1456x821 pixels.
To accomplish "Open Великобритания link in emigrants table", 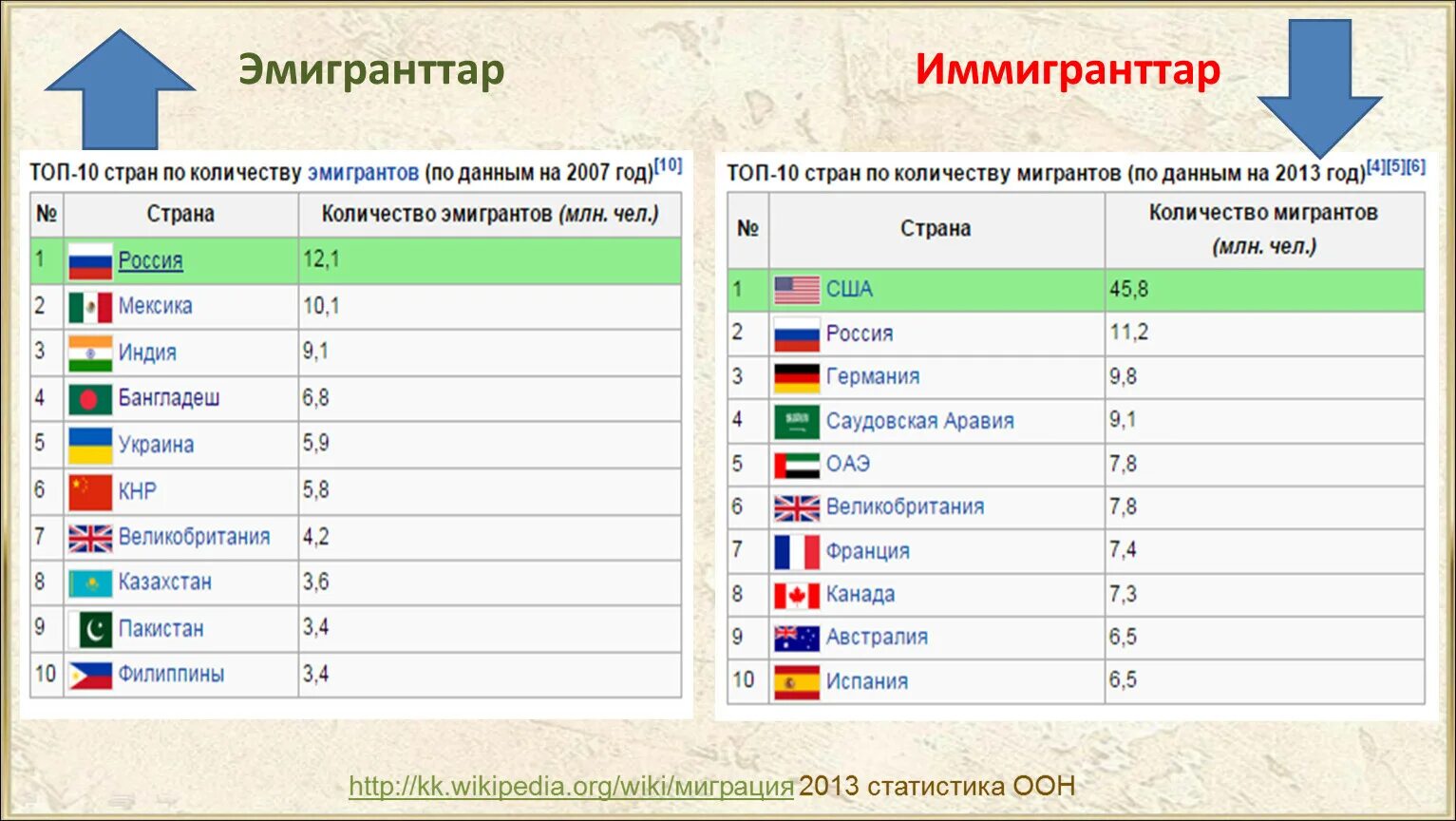I will click(x=194, y=537).
